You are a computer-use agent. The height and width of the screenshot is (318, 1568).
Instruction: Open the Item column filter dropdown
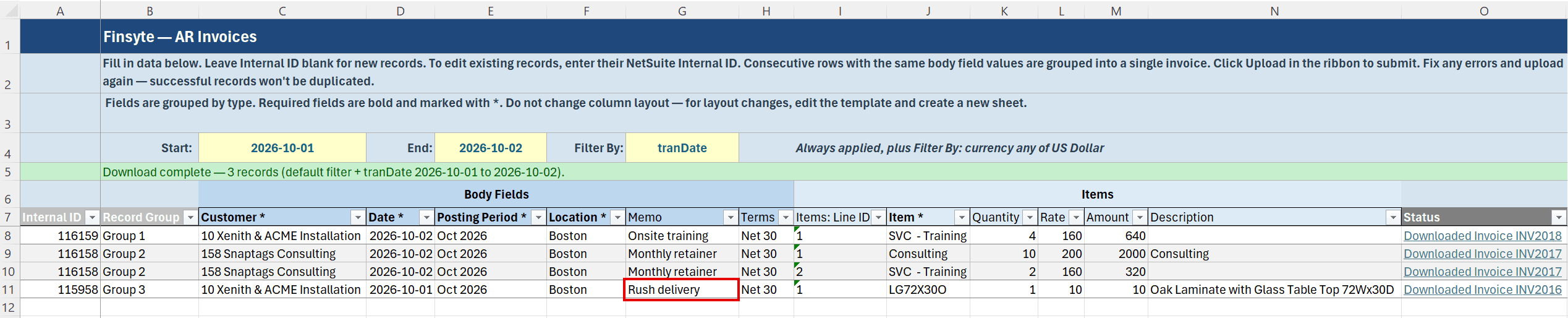click(x=962, y=217)
